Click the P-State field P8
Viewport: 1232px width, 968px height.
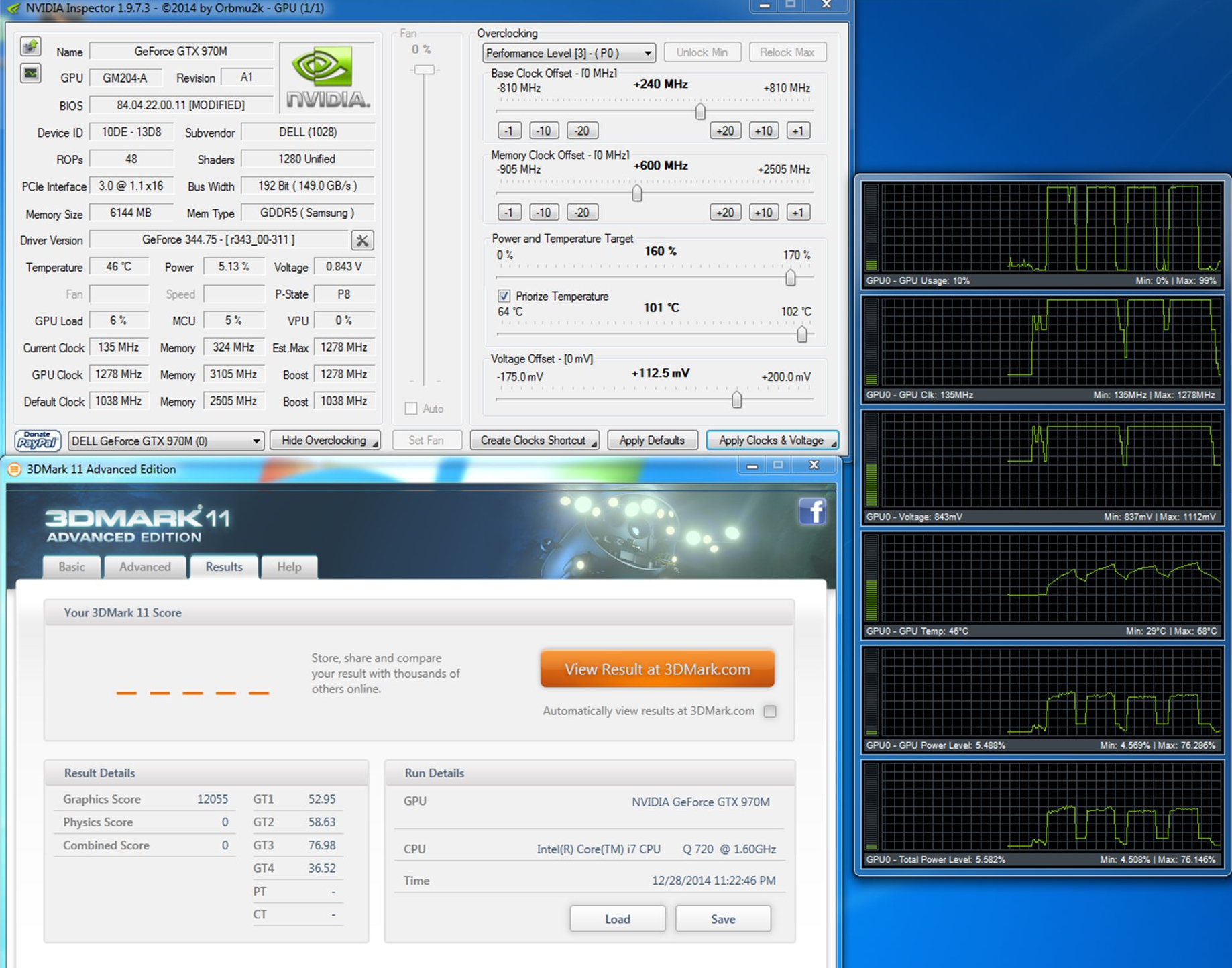344,294
